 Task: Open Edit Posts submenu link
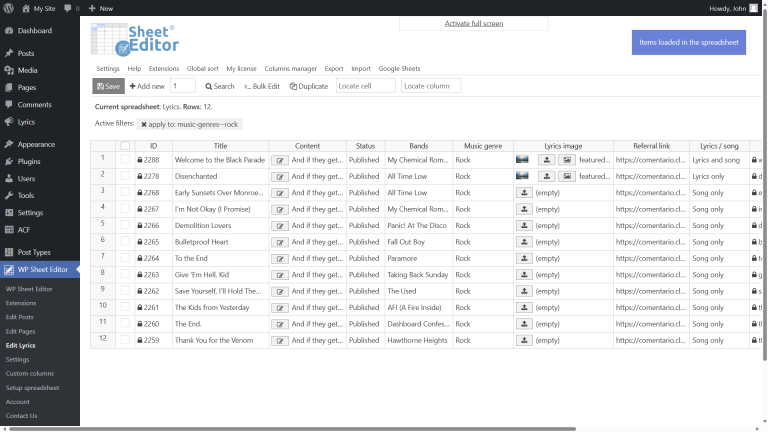(x=20, y=317)
